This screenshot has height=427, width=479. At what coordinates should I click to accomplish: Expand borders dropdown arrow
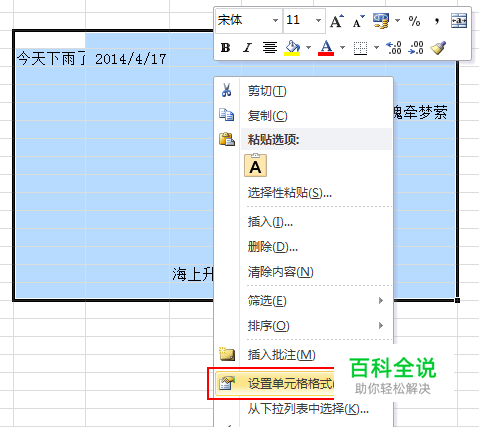point(376,48)
